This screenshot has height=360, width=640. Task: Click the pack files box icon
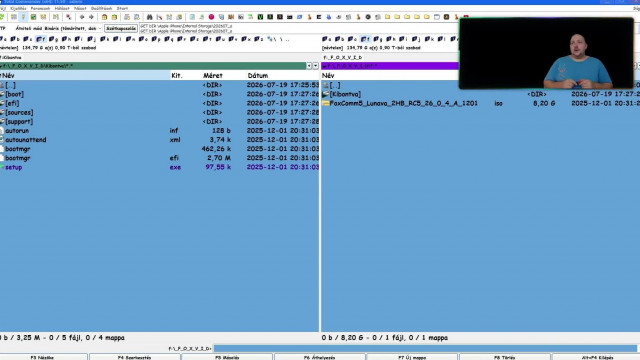[104, 17]
